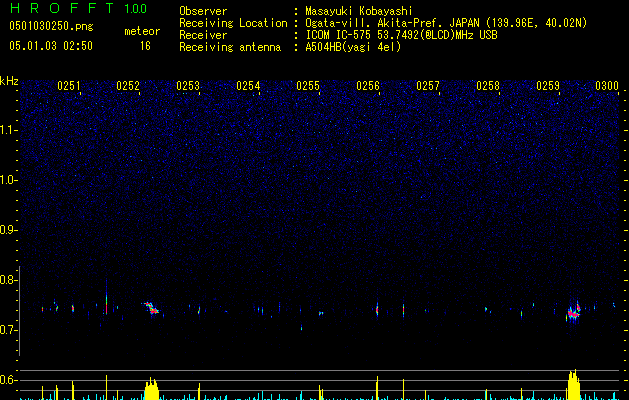This screenshot has width=629, height=400.
Task: Select the version number 1.0.0
Action: click(x=135, y=9)
